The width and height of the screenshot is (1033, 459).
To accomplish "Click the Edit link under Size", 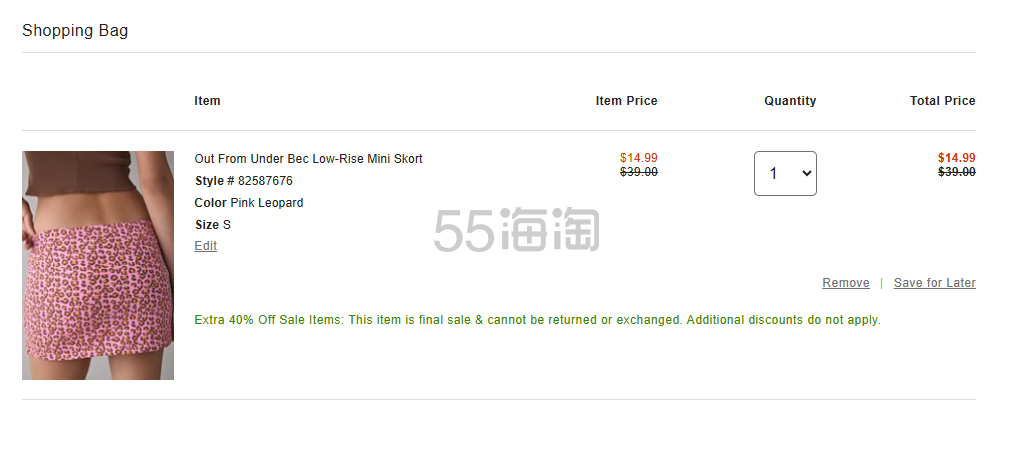I will coord(205,246).
